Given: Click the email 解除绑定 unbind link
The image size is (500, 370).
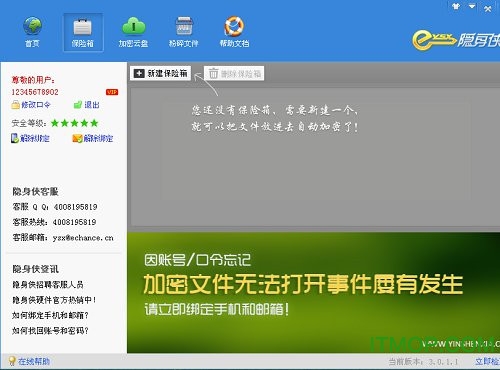Looking at the screenshot, I should click(98, 138).
